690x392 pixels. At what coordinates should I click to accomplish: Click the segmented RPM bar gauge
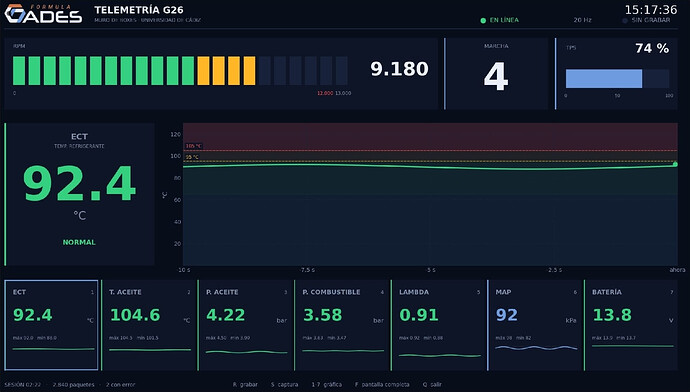pos(180,70)
